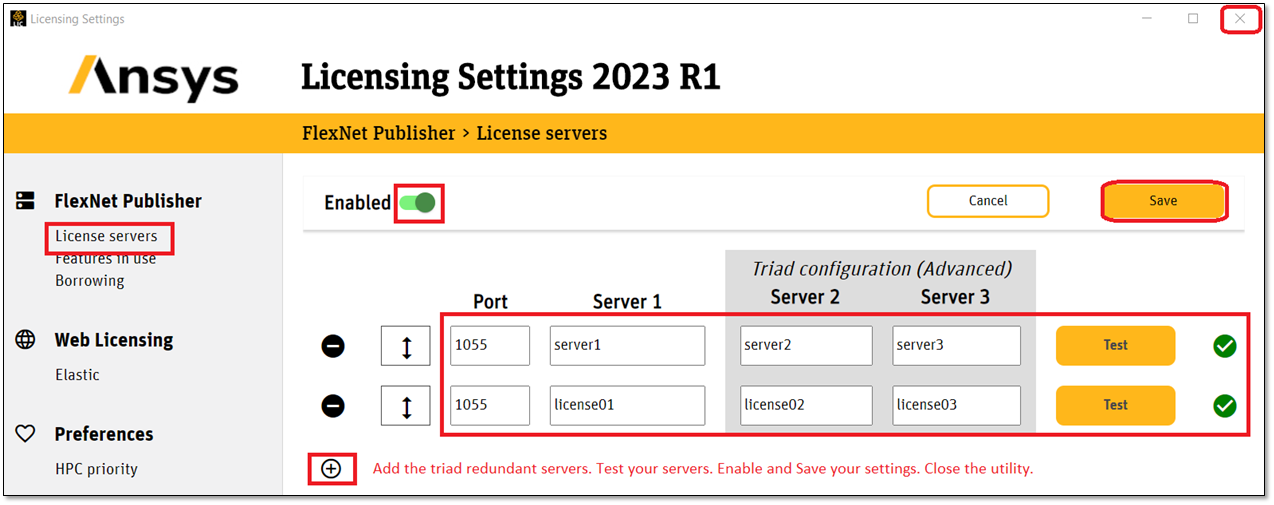1274x505 pixels.
Task: Click the green check status for license01 row
Action: click(x=1225, y=406)
